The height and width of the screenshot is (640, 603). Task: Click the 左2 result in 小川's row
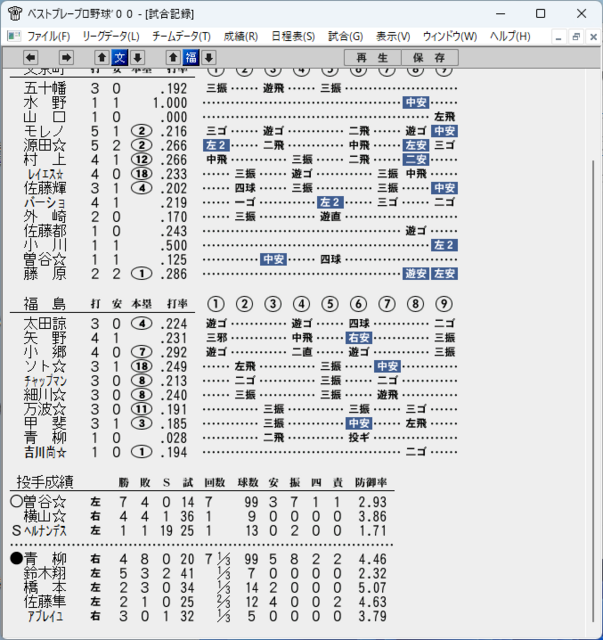tap(444, 245)
